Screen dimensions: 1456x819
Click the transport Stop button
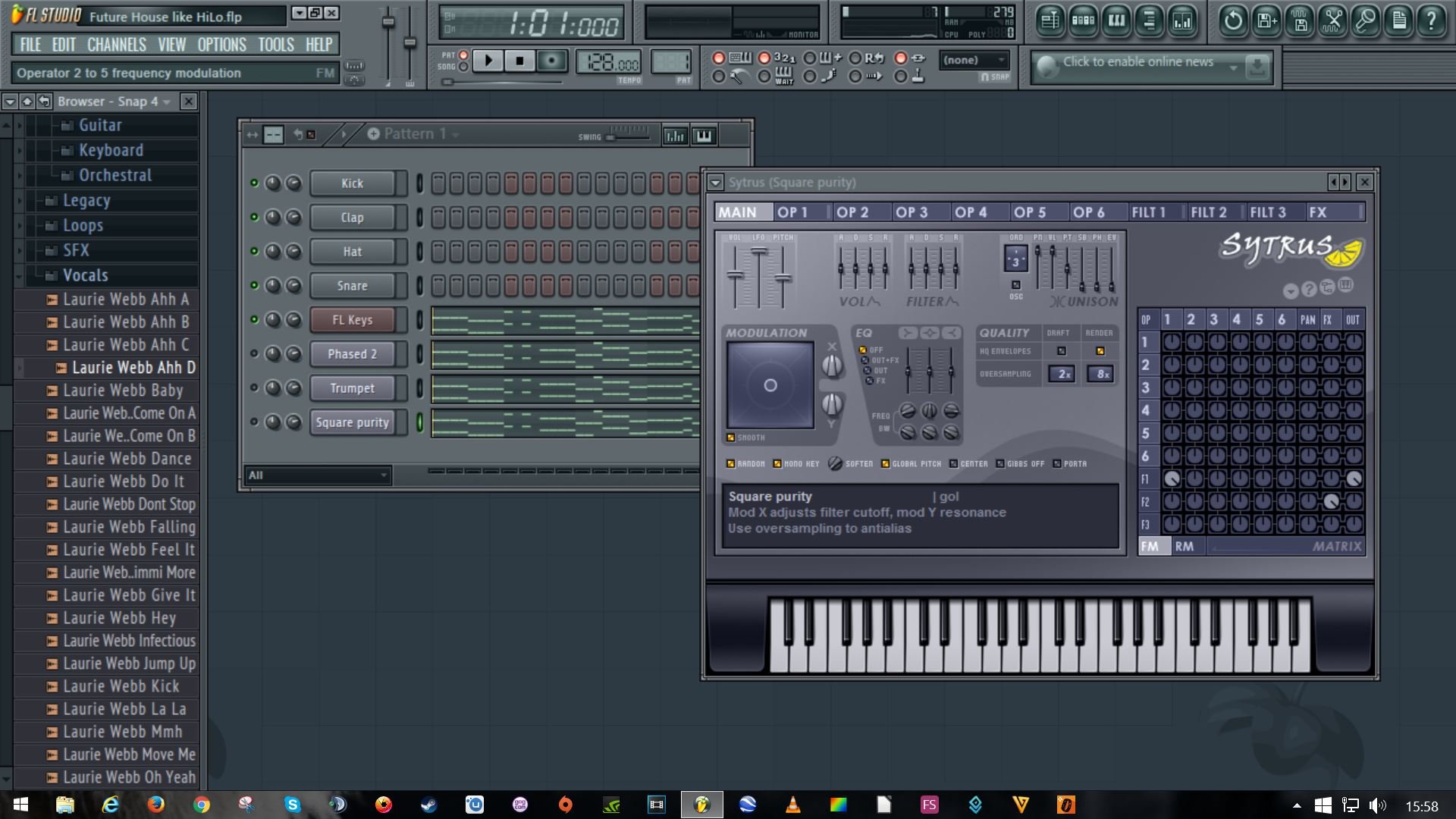[x=519, y=61]
